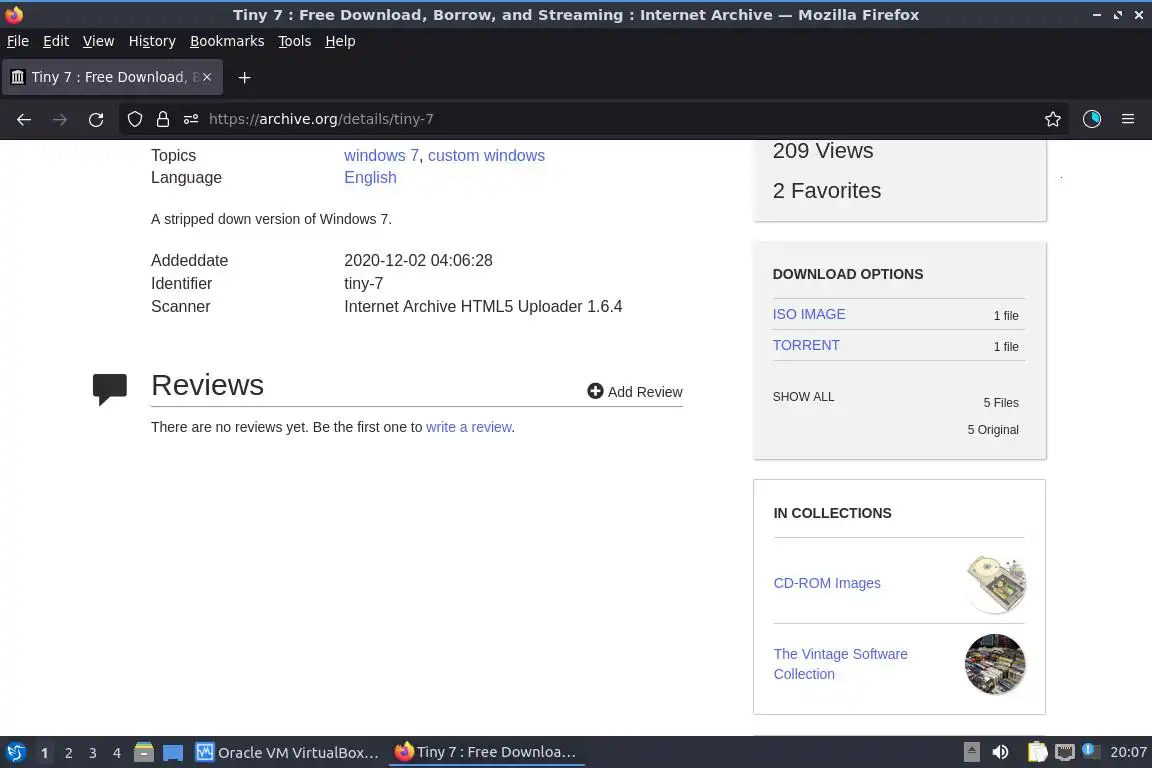
Task: Close the Tiny 7 browser tab
Action: coord(207,77)
